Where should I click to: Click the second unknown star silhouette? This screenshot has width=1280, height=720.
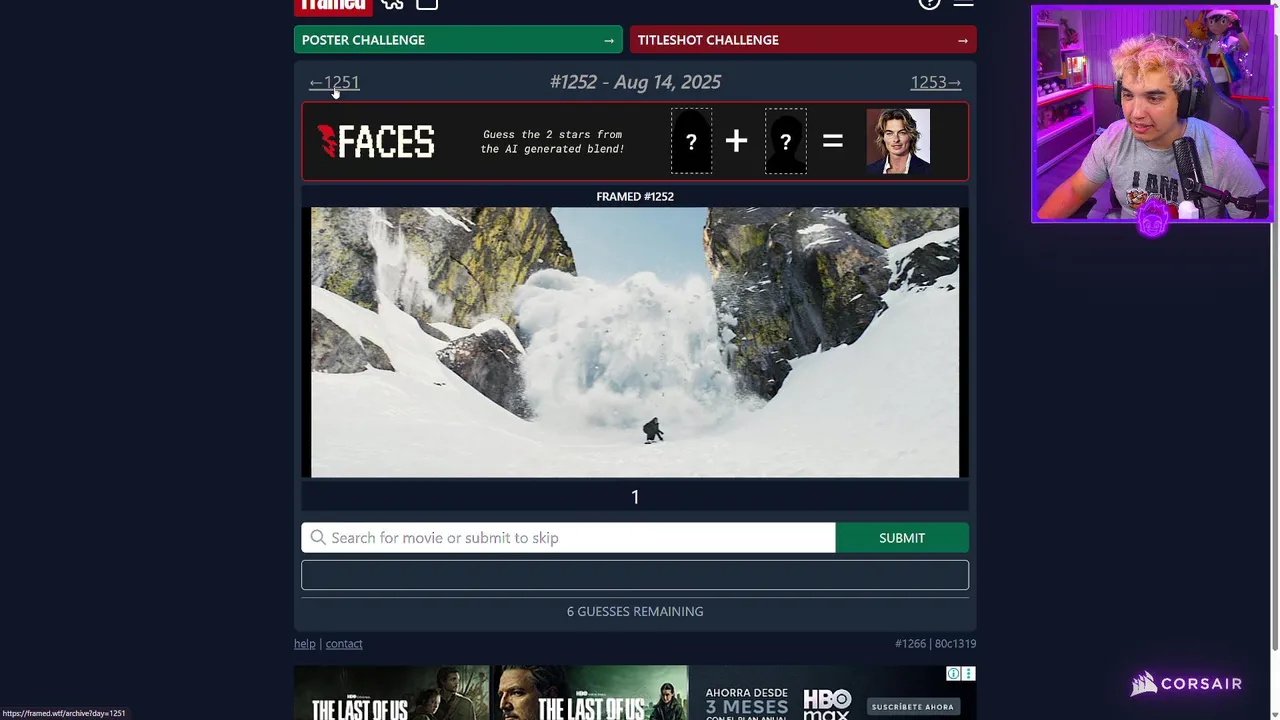(x=786, y=141)
